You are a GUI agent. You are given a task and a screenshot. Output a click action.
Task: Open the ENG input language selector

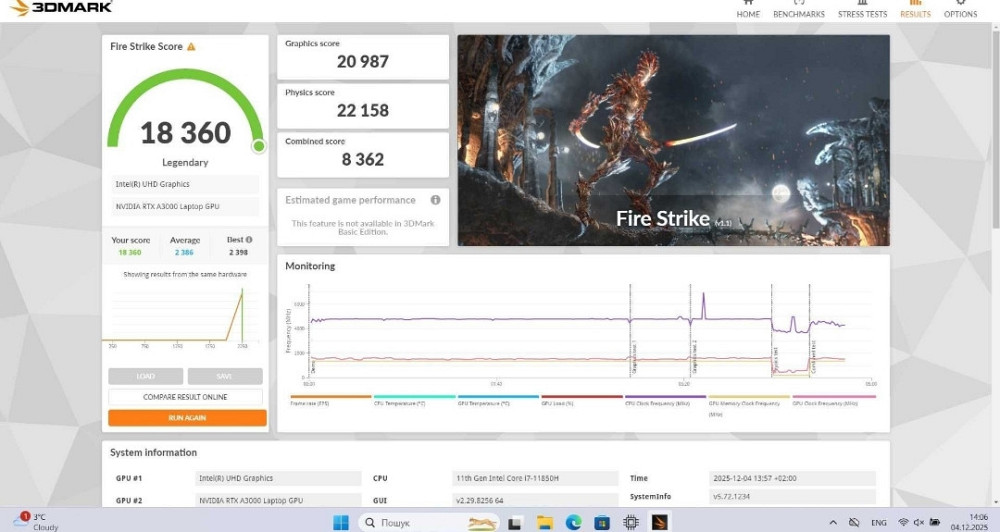(879, 522)
